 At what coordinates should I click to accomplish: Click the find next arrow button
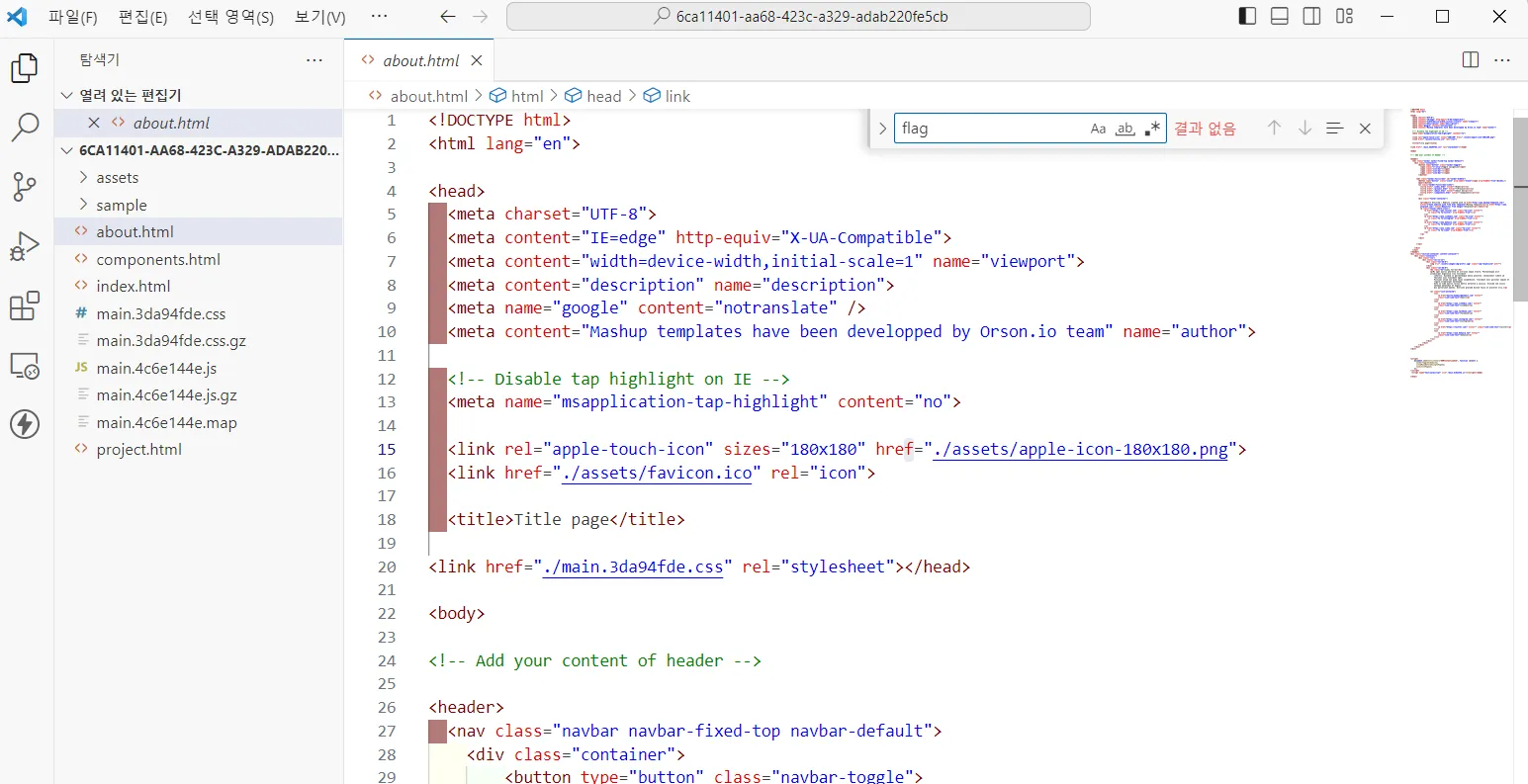[x=1304, y=128]
